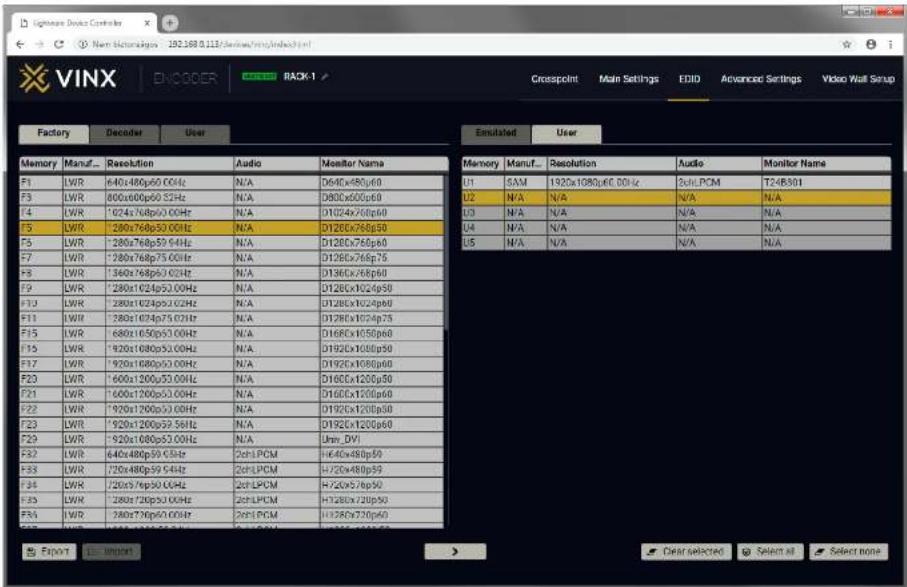This screenshot has height=587, width=907.
Task: Click the Export button
Action: 49,552
